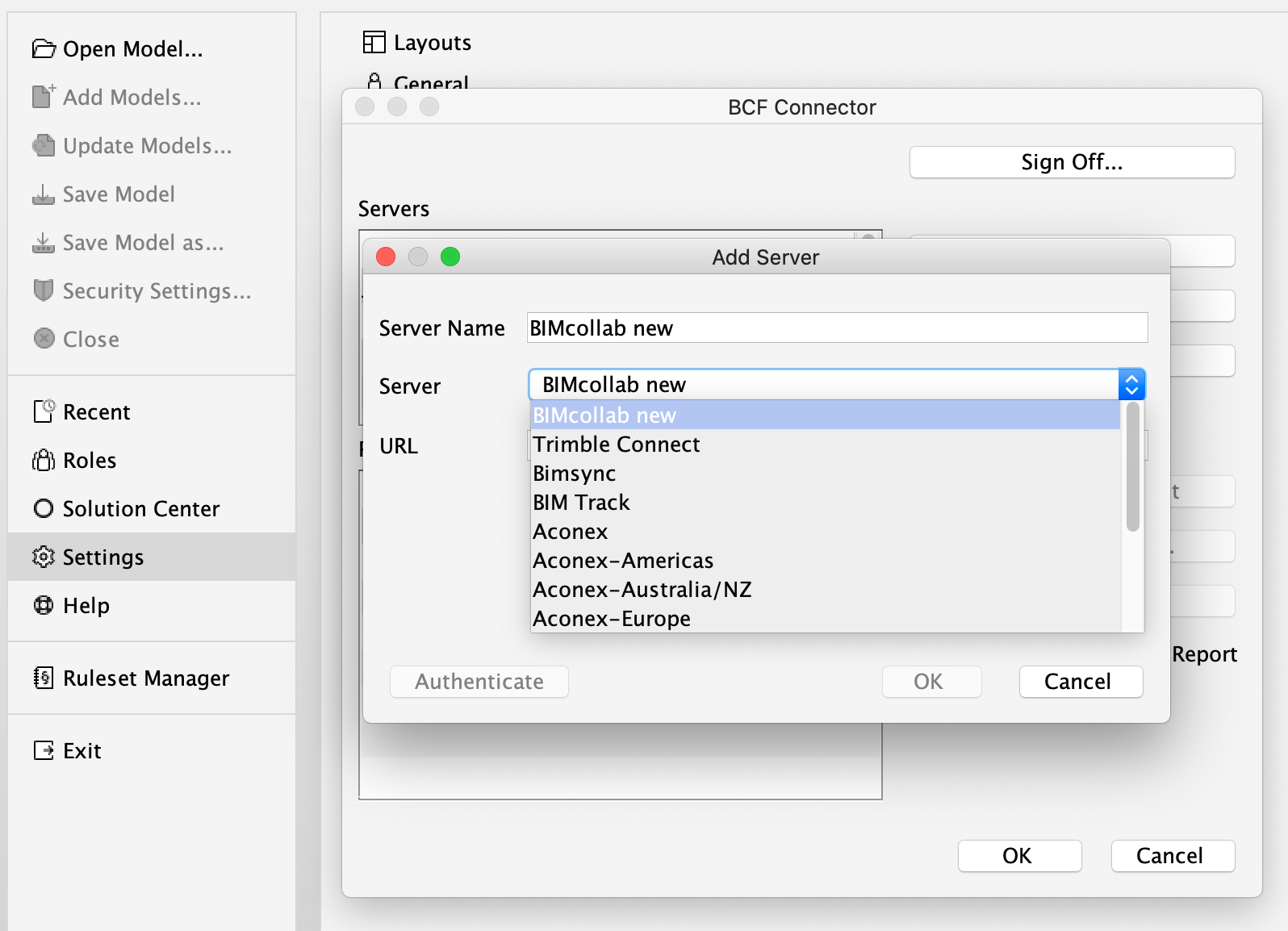Open Solution Center from the sidebar
1288x931 pixels.
tap(152, 508)
